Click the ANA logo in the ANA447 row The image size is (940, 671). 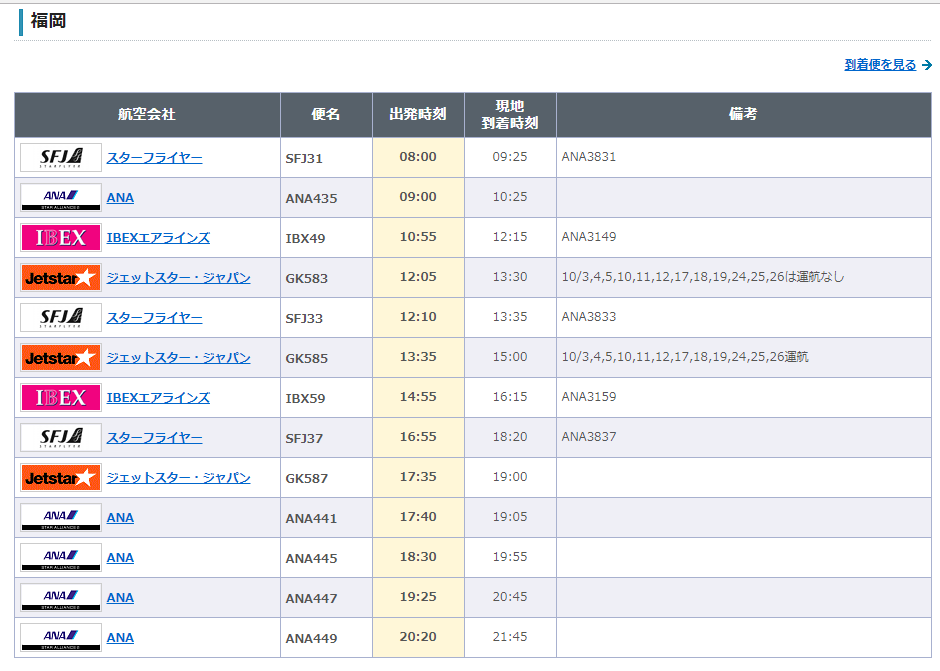[x=61, y=598]
